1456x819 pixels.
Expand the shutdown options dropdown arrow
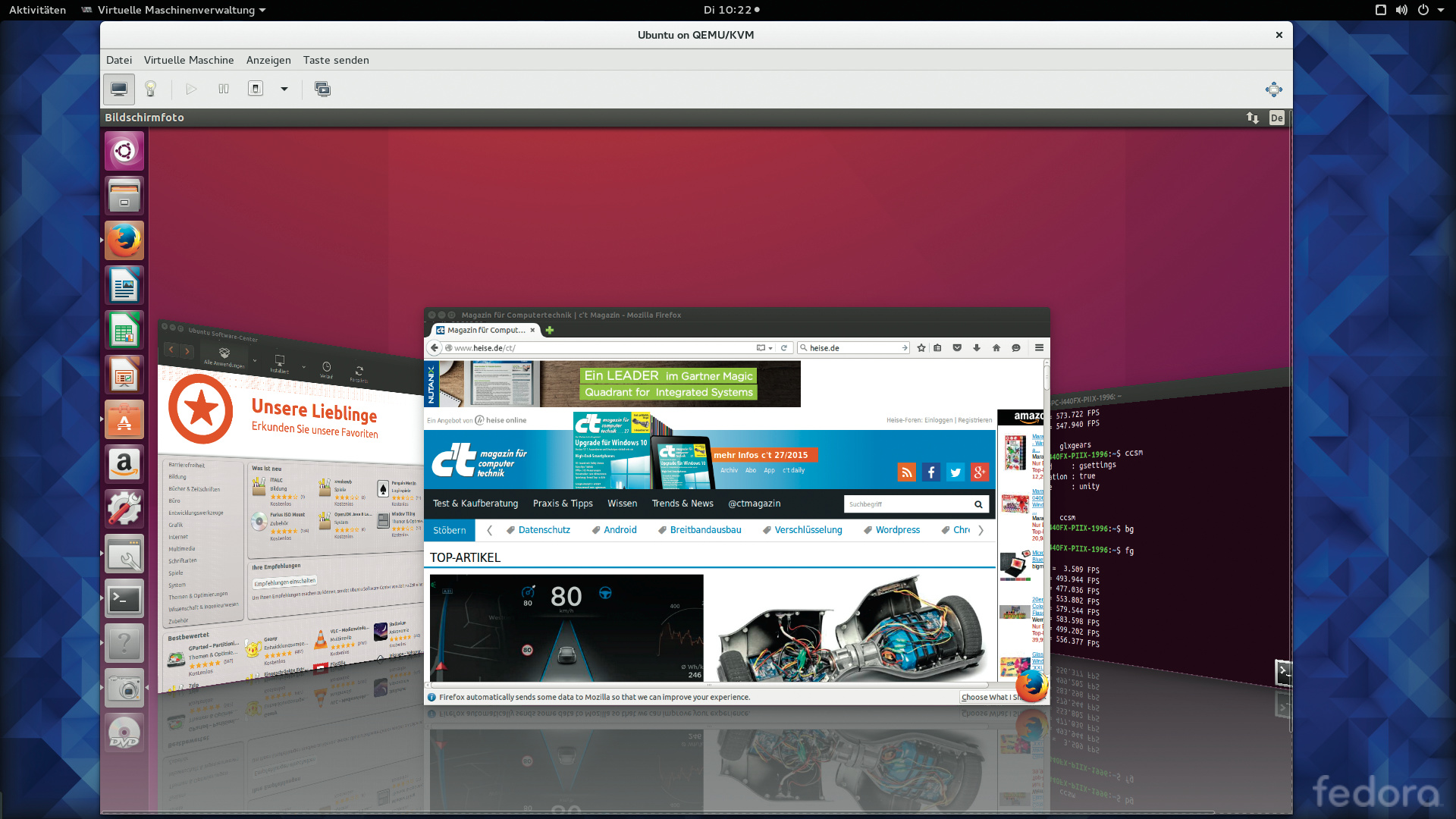284,89
